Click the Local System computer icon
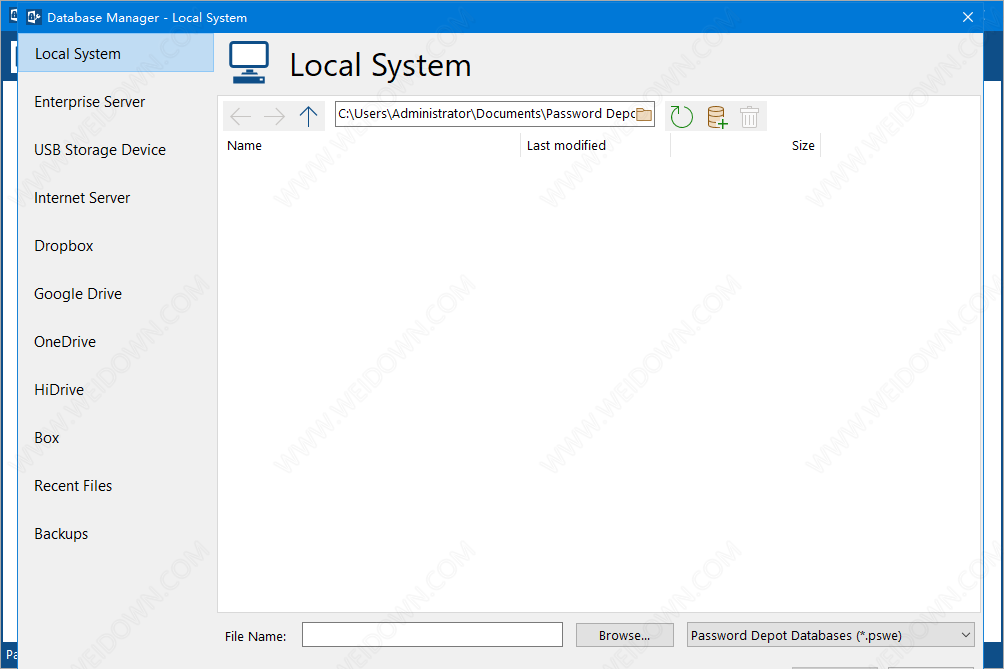The image size is (1004, 669). click(x=248, y=63)
